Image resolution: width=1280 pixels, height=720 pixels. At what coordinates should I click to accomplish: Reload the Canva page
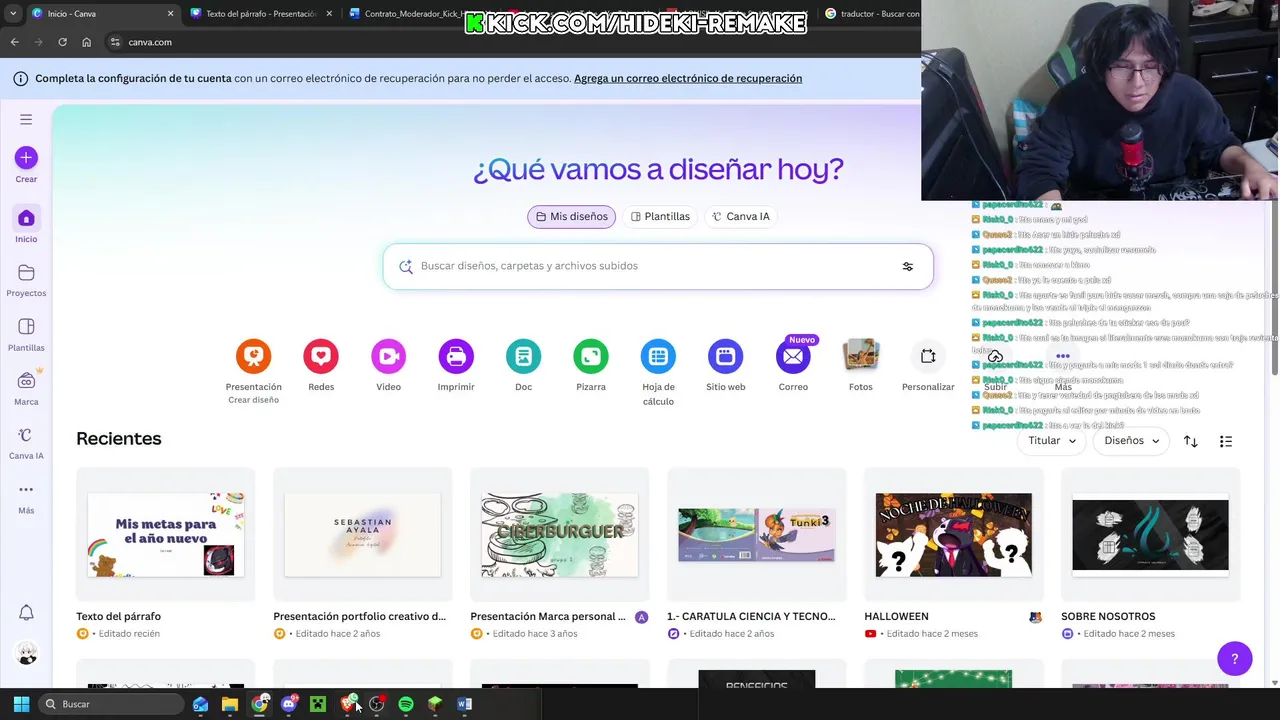[x=62, y=42]
